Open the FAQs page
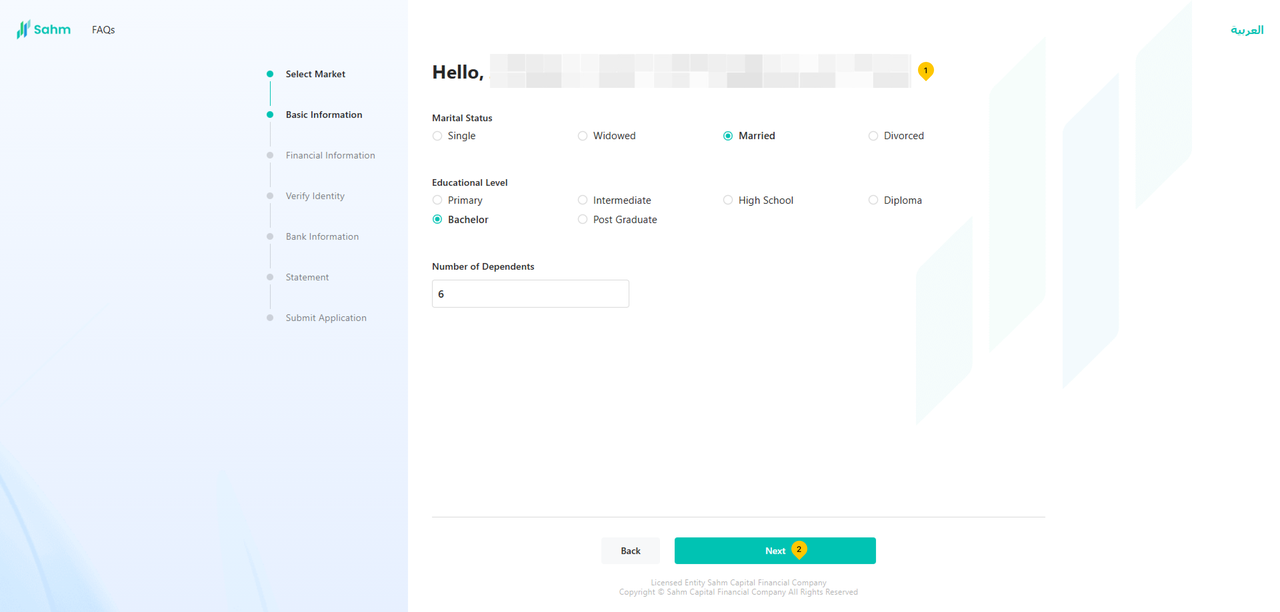Screen dimensions: 1280x612 (103, 30)
